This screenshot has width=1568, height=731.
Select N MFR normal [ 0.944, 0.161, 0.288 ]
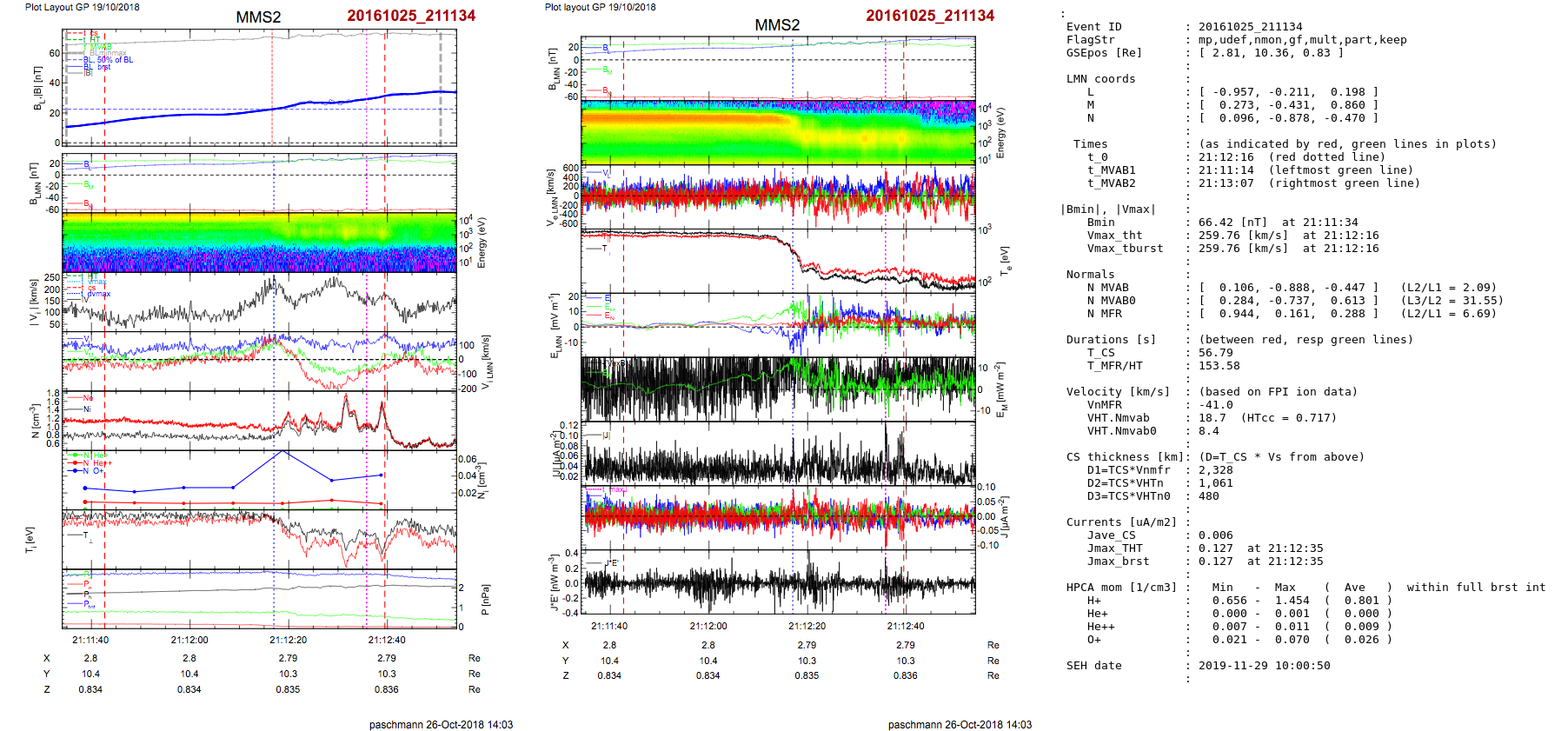[x=1288, y=314]
